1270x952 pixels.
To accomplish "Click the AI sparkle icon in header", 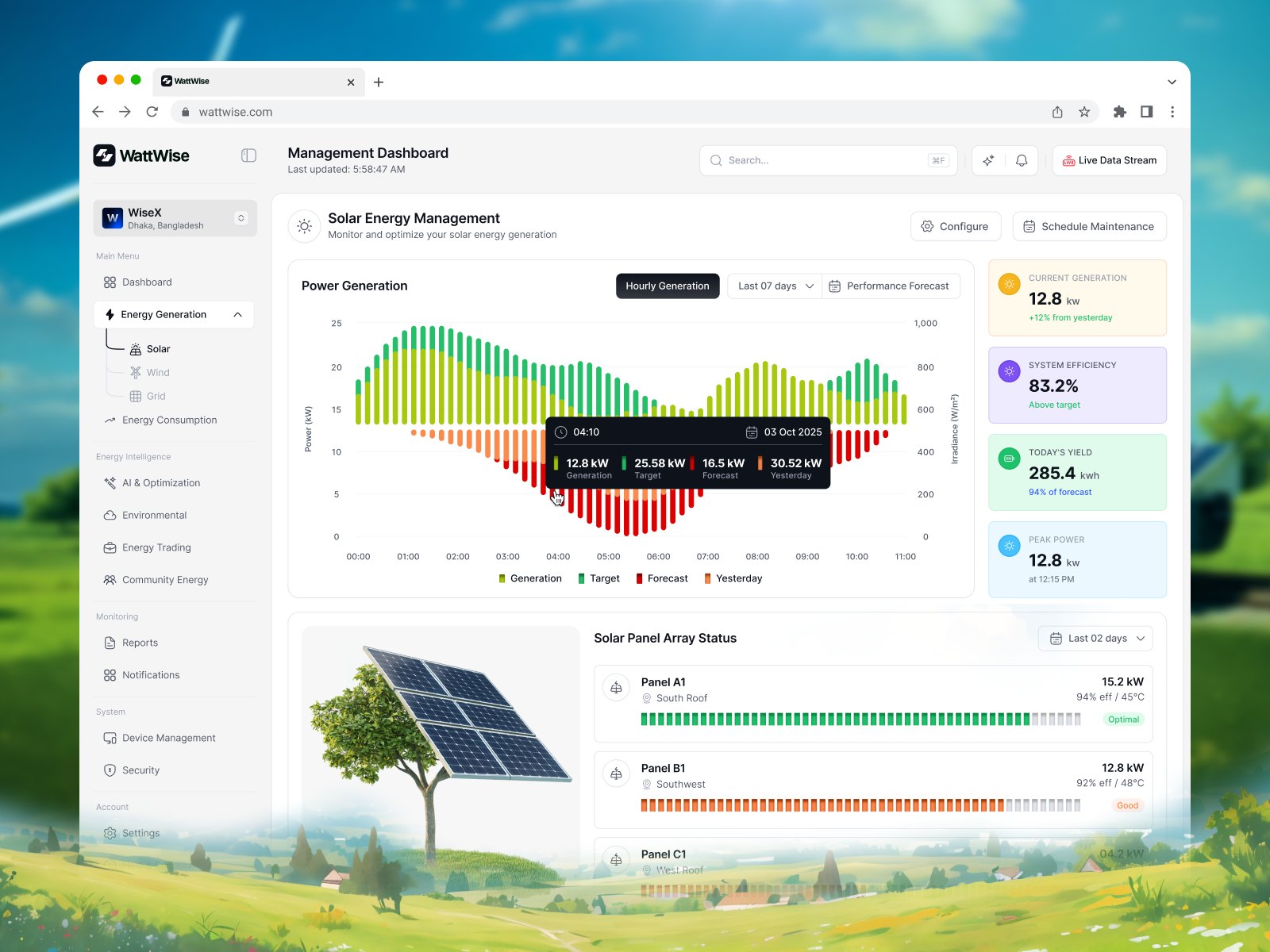I will [x=988, y=160].
